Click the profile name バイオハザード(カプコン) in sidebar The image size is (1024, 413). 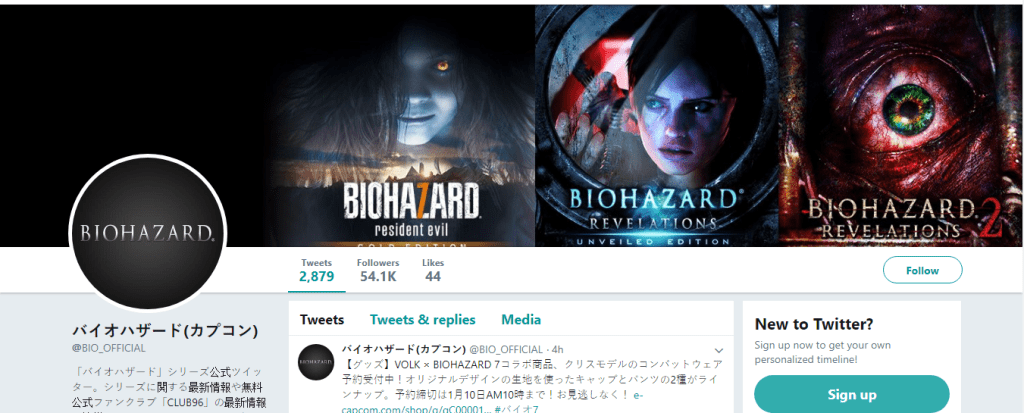click(x=165, y=330)
